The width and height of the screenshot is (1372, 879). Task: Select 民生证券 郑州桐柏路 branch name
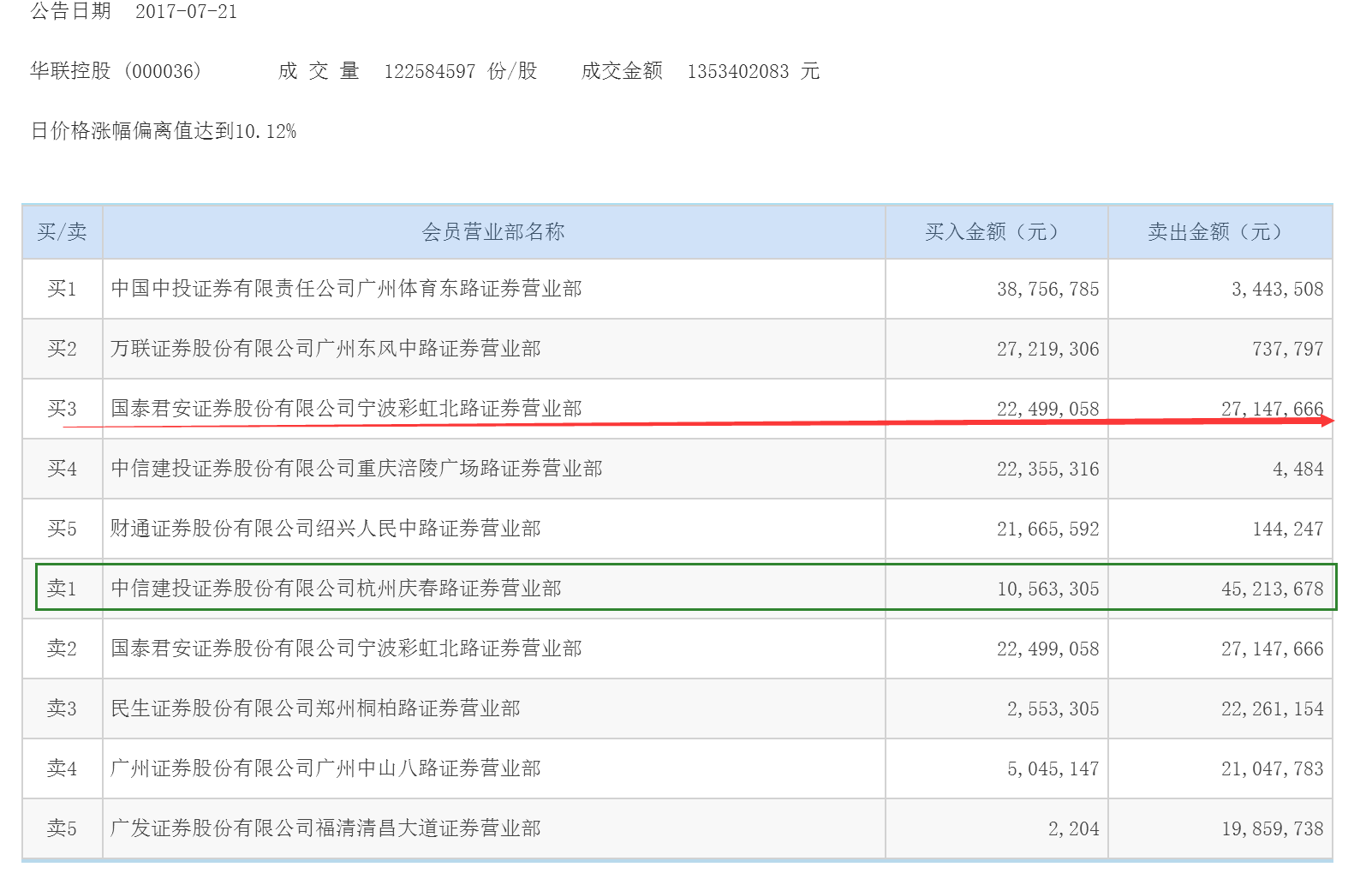[315, 709]
